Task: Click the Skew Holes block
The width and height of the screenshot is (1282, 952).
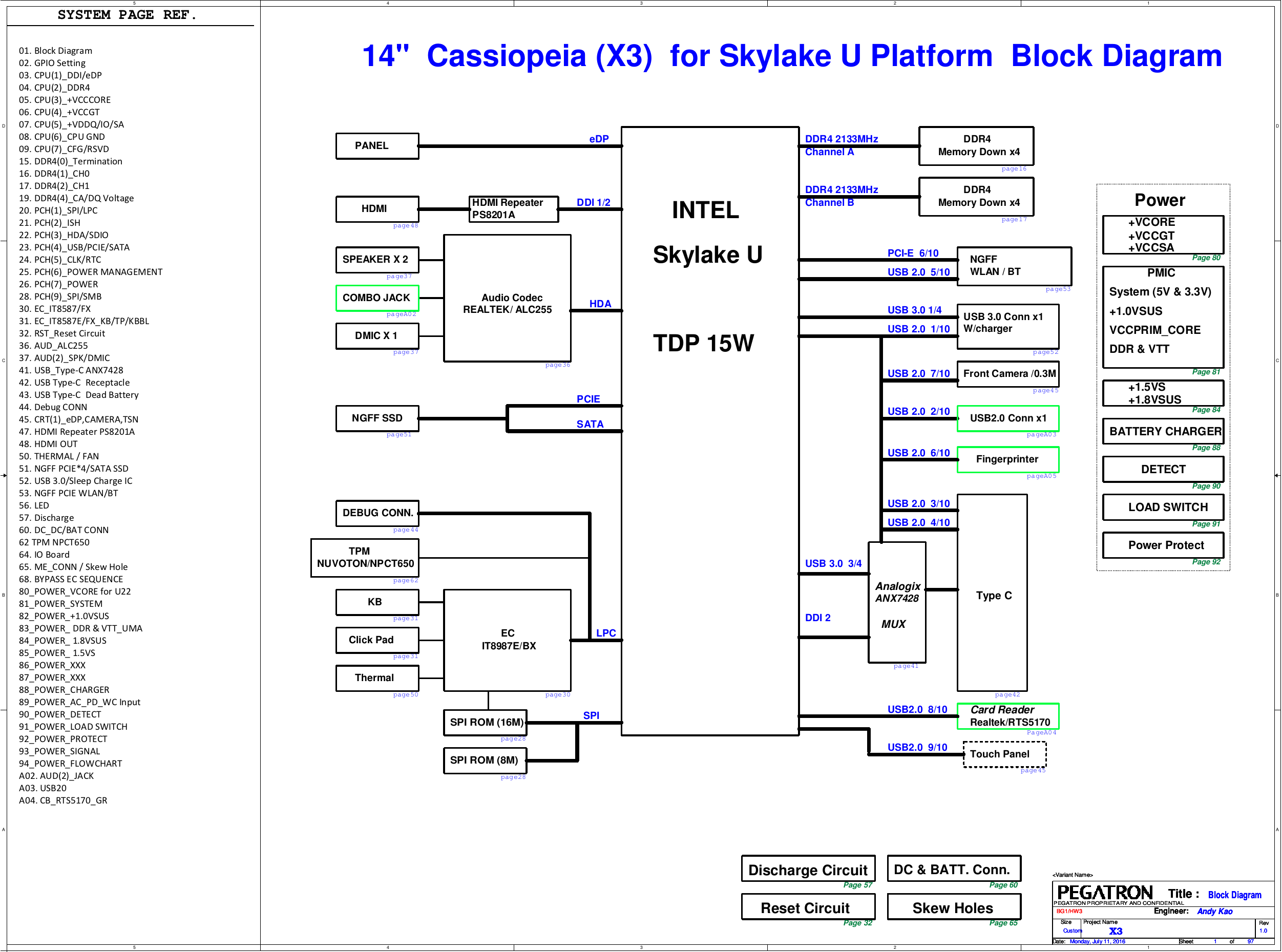Action: point(954,907)
